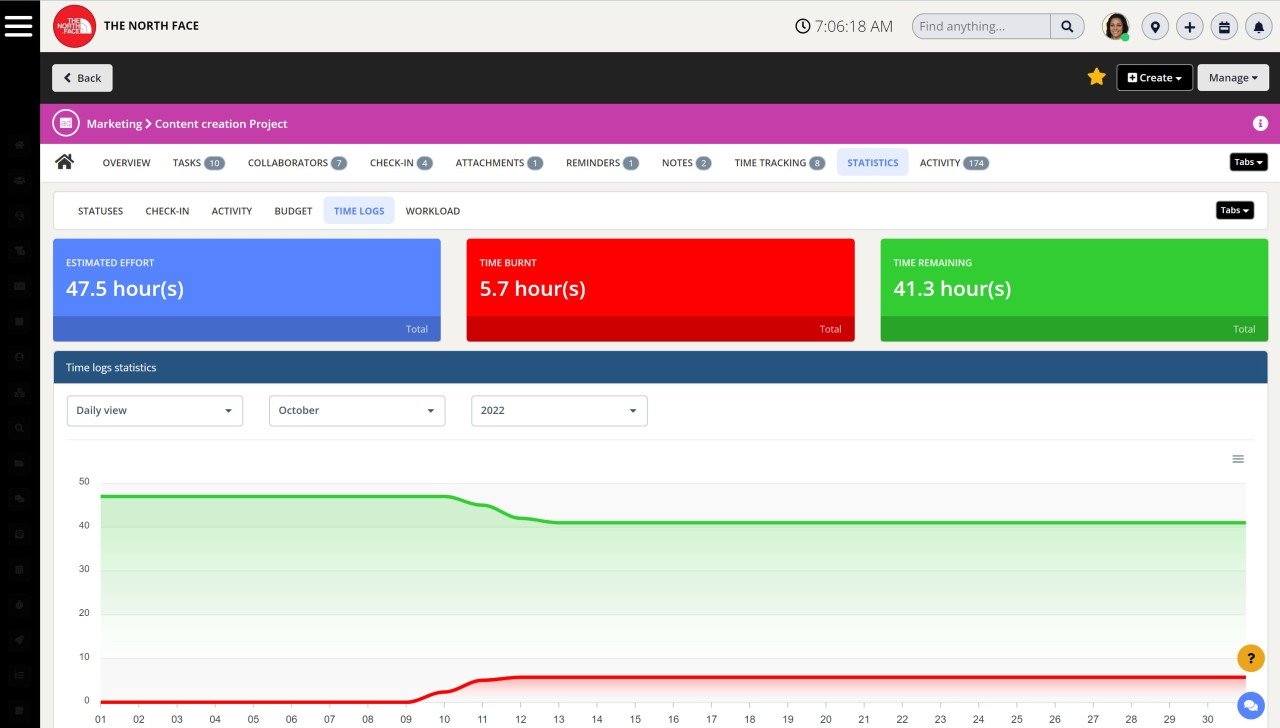Click the yellow help question mark button
This screenshot has width=1280, height=728.
pos(1250,658)
